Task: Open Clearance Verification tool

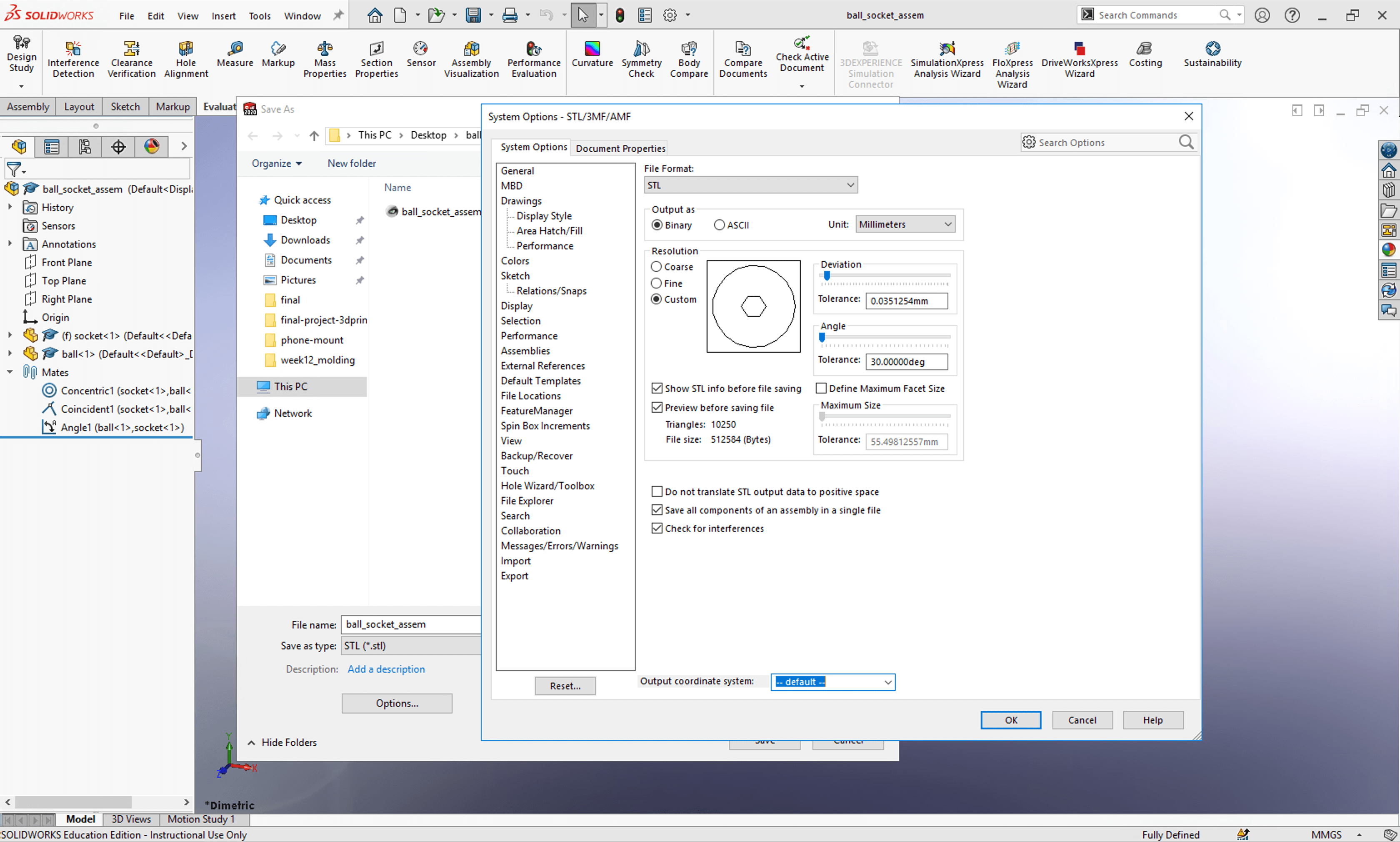Action: point(132,59)
